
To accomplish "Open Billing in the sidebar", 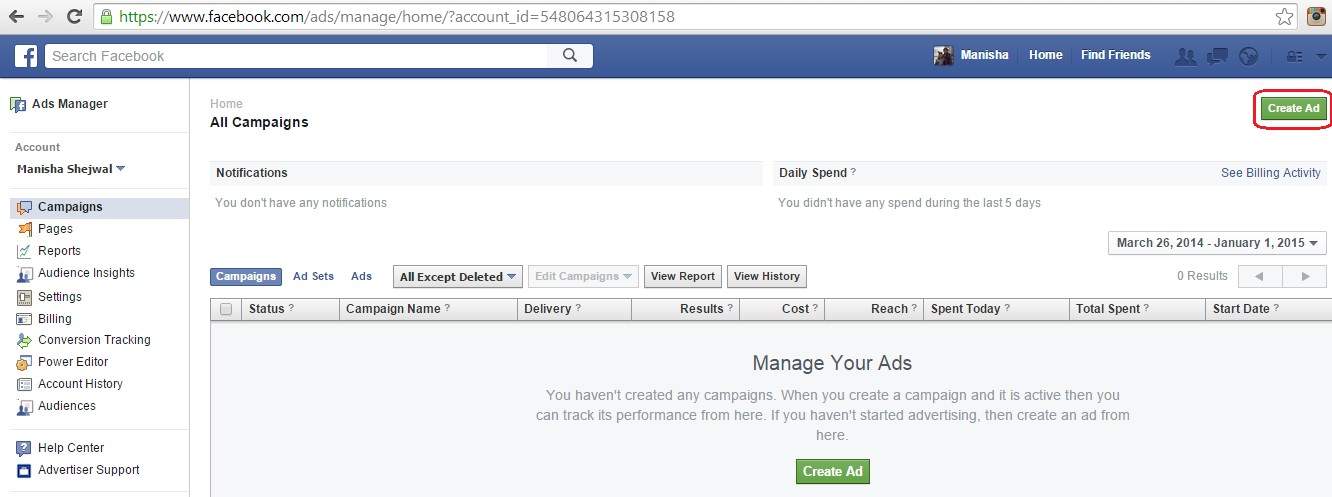I will (x=55, y=319).
